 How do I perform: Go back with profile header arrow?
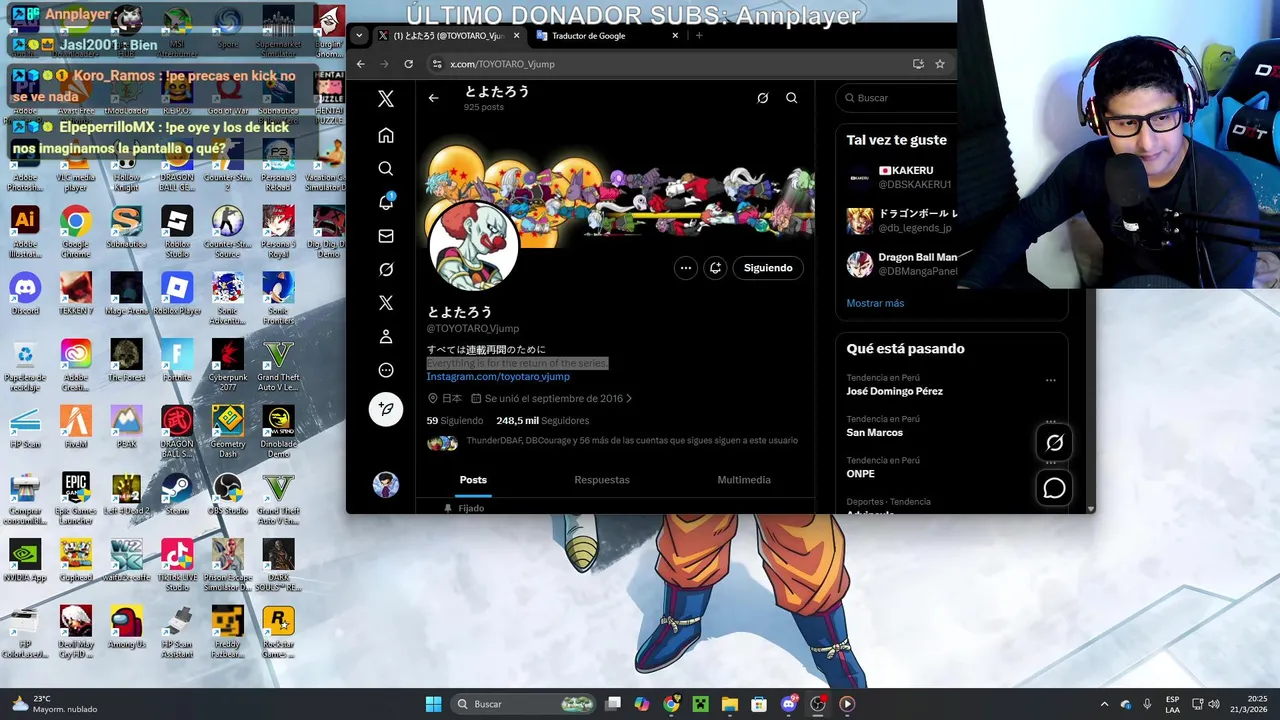click(433, 98)
